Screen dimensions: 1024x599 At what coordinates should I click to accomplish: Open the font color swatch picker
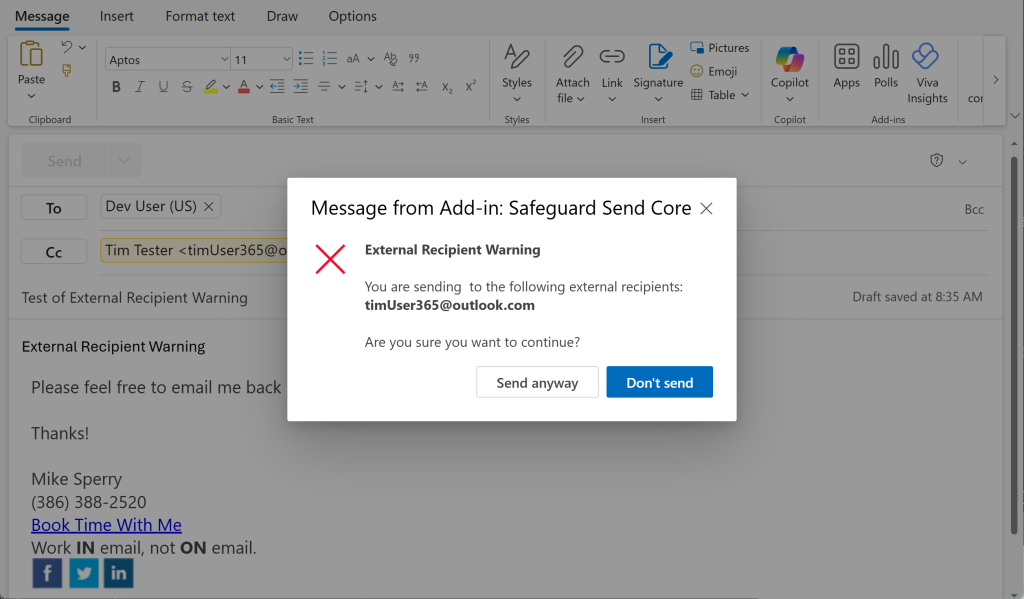coord(244,87)
